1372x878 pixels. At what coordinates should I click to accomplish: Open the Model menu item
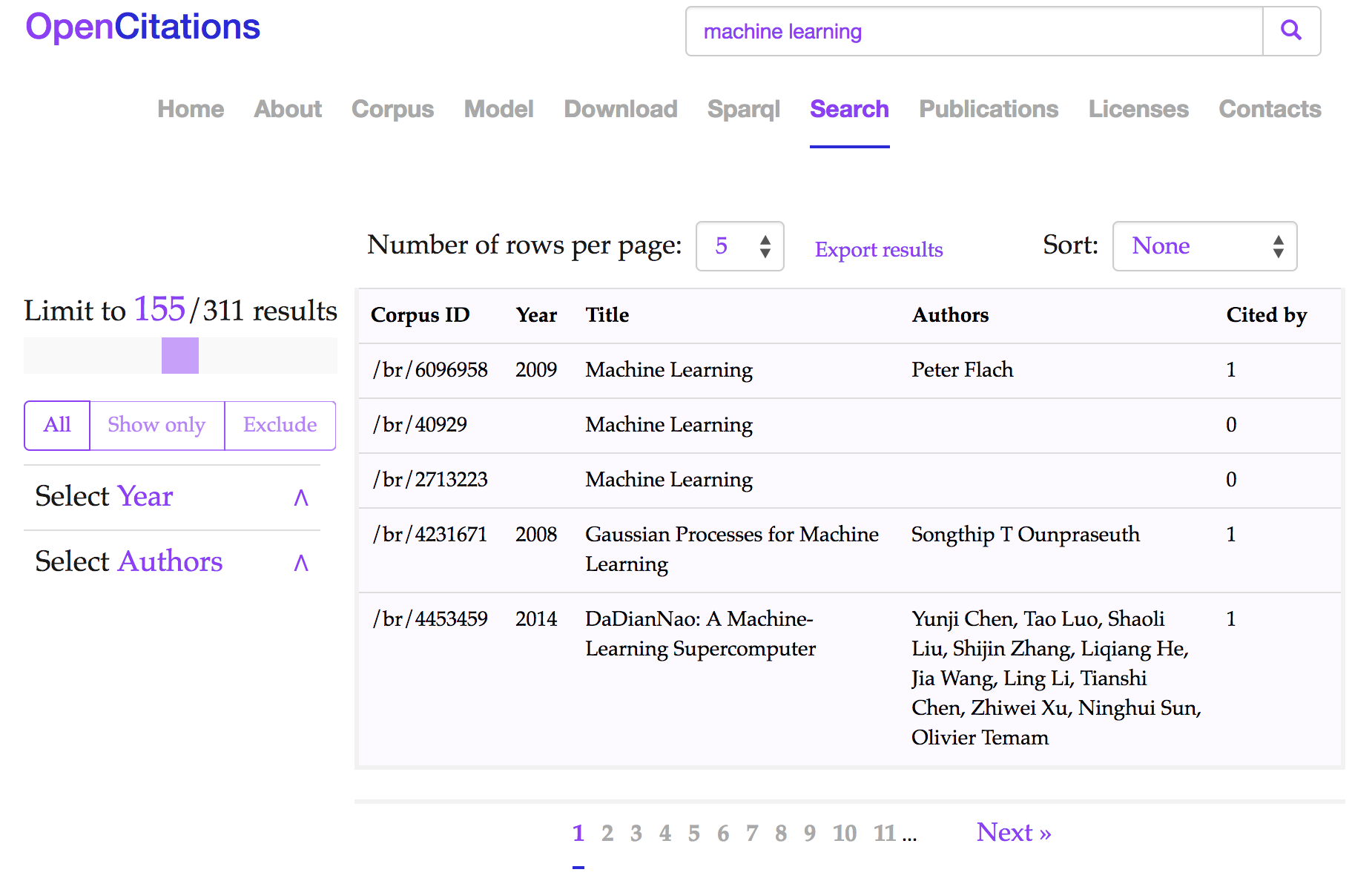click(498, 109)
